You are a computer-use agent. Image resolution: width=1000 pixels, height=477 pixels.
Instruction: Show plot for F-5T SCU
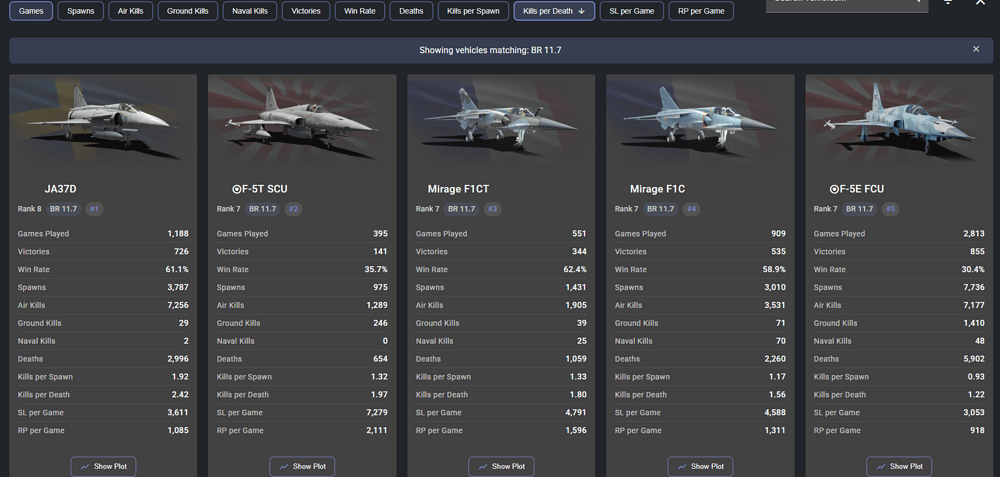[302, 466]
